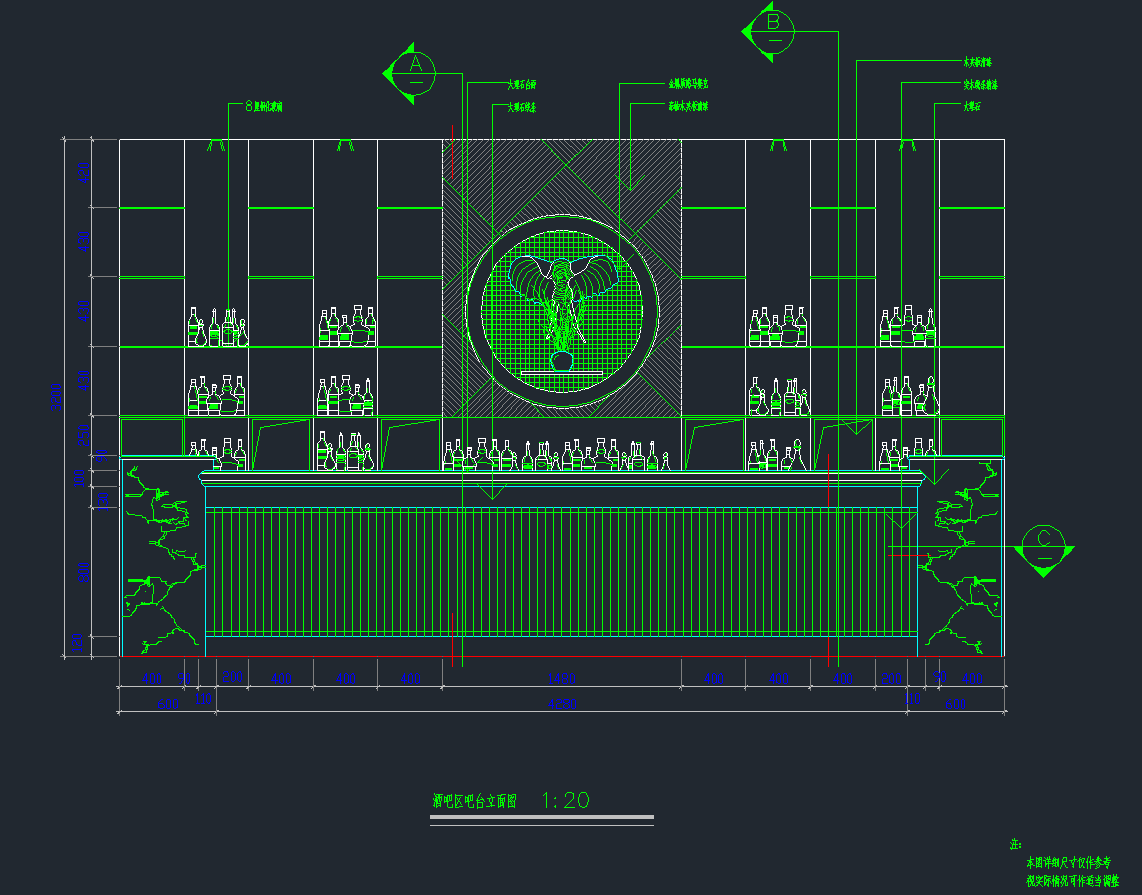Pick the 1480 width dimension text
Image resolution: width=1142 pixels, height=895 pixels.
tap(562, 679)
